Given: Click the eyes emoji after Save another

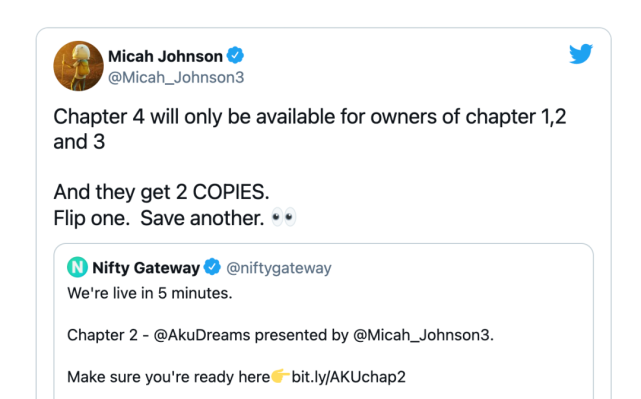Looking at the screenshot, I should (284, 217).
